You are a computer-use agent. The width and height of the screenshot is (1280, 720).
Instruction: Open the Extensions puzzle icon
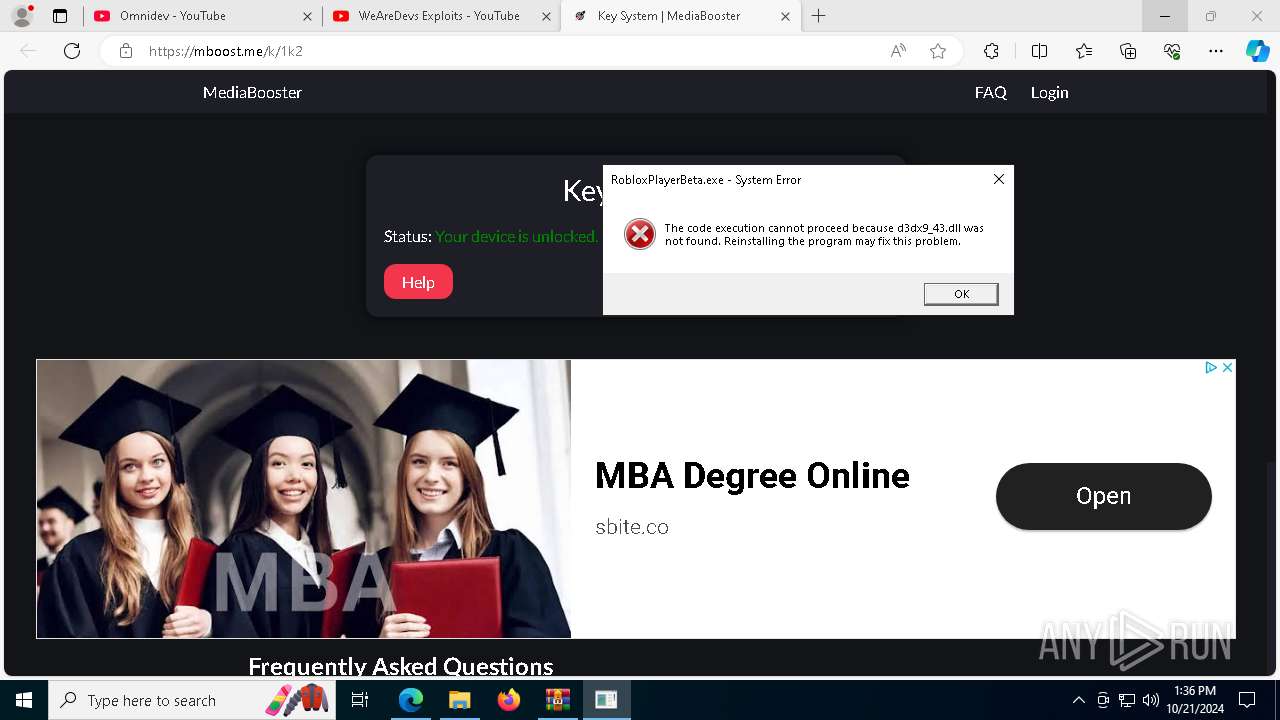991,51
